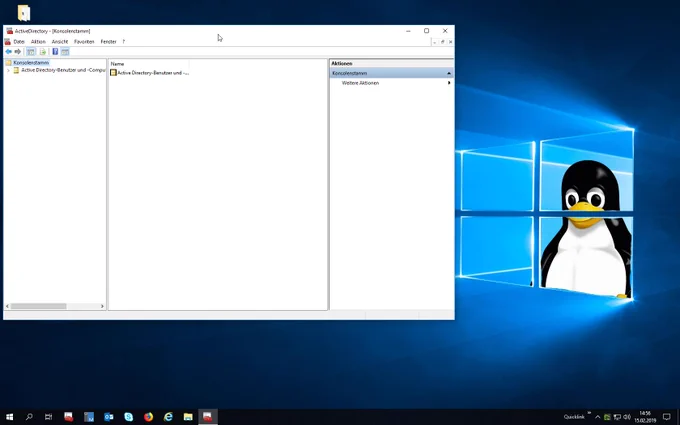Open the Aktion menu

click(38, 42)
